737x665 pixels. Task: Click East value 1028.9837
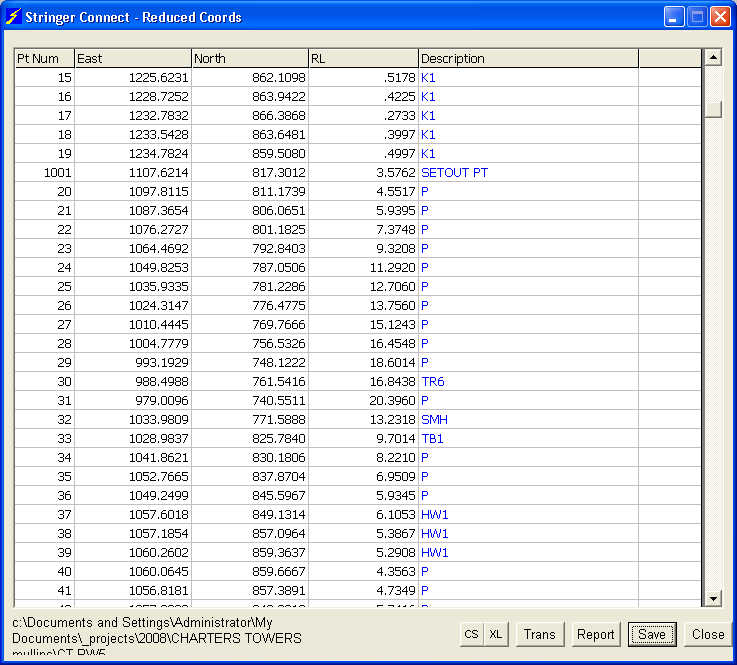[x=133, y=438]
